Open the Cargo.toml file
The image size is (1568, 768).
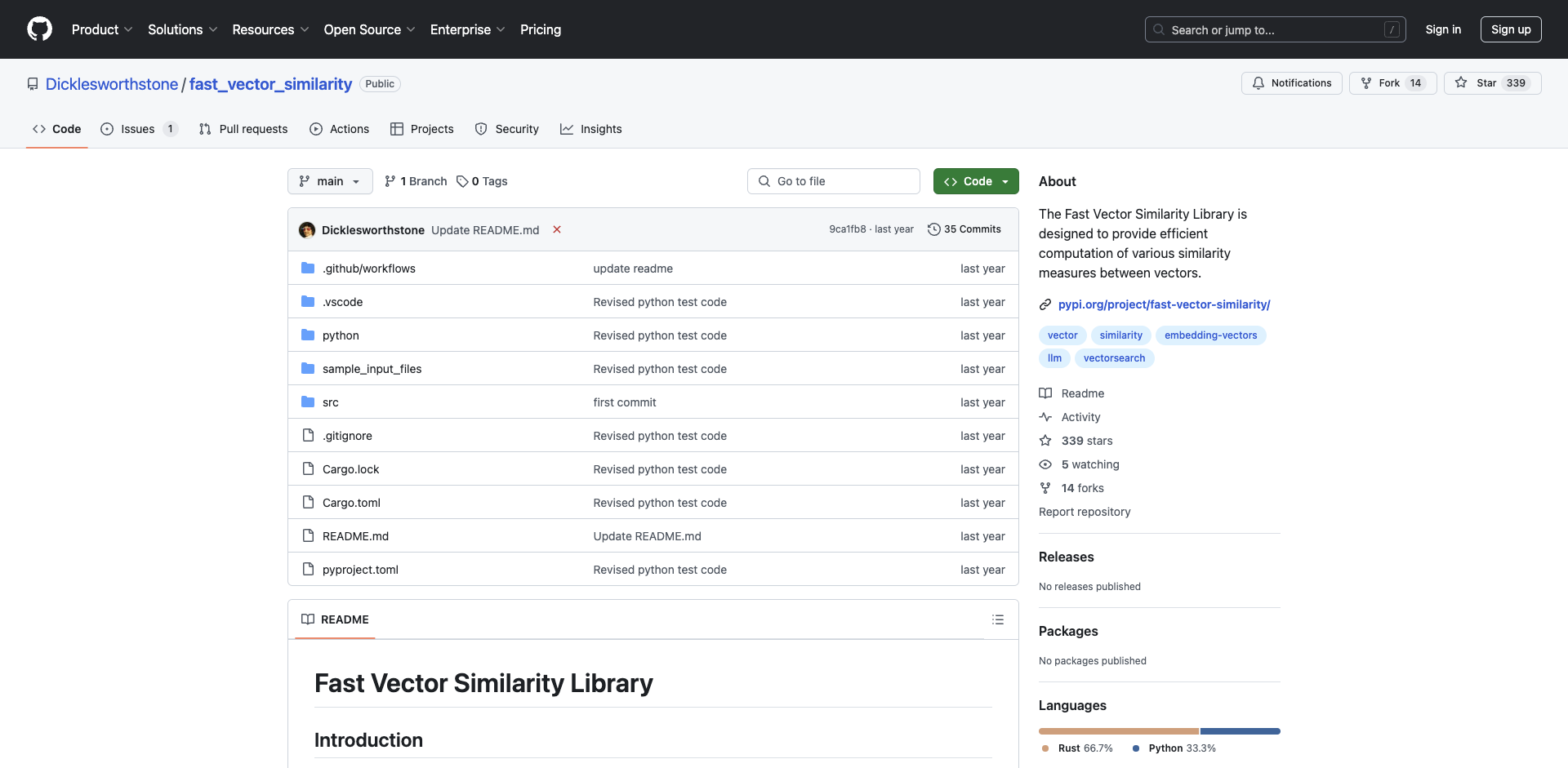click(351, 503)
